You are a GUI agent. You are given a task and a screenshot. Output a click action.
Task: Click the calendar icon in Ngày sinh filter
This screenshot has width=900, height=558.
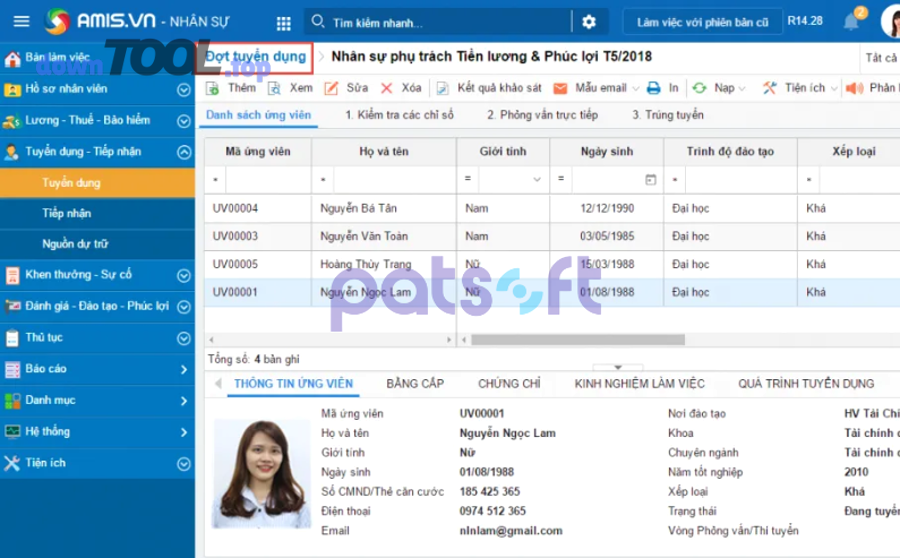[x=650, y=180]
